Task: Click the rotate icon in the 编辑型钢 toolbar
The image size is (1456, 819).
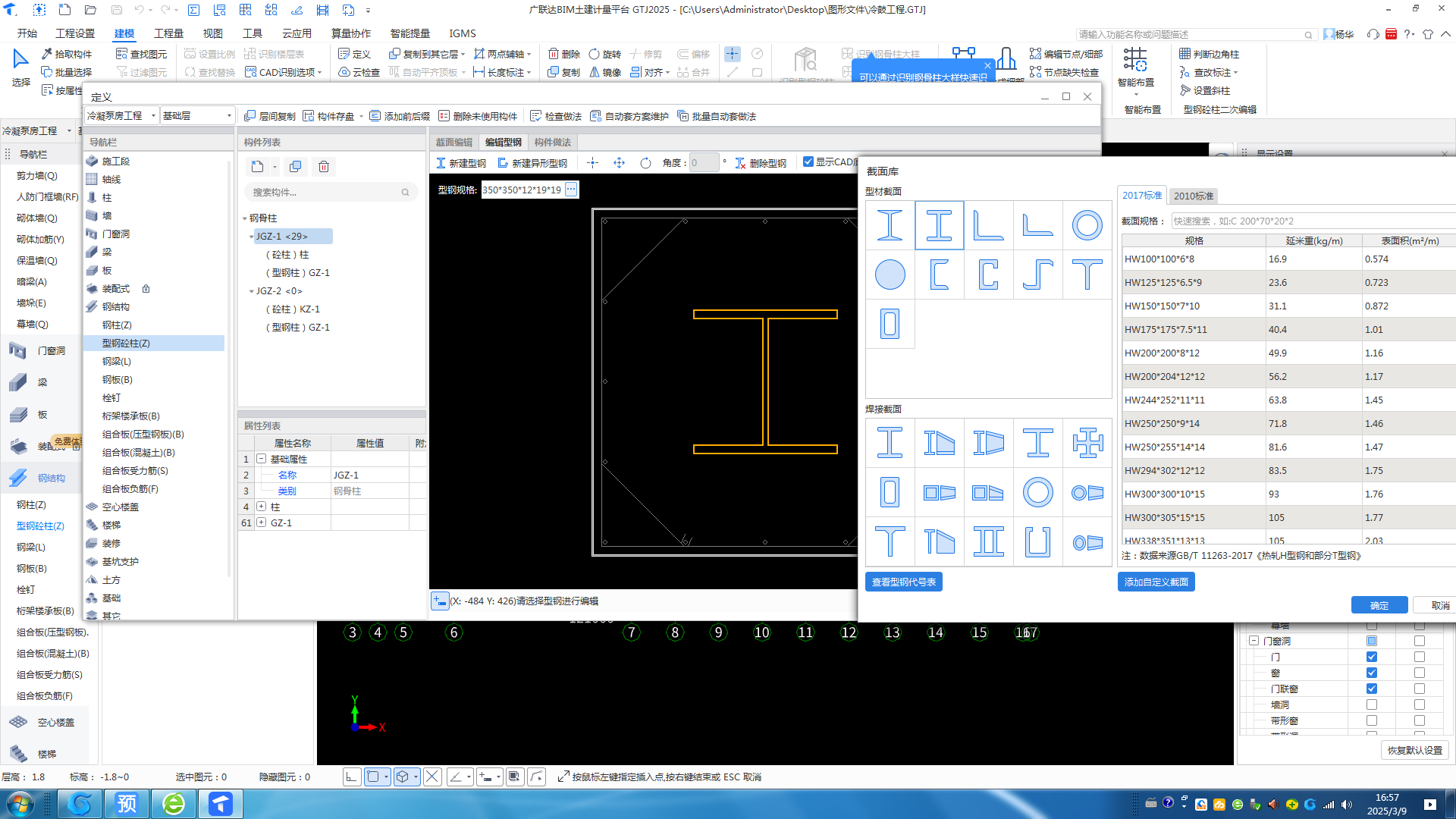Action: [x=645, y=163]
